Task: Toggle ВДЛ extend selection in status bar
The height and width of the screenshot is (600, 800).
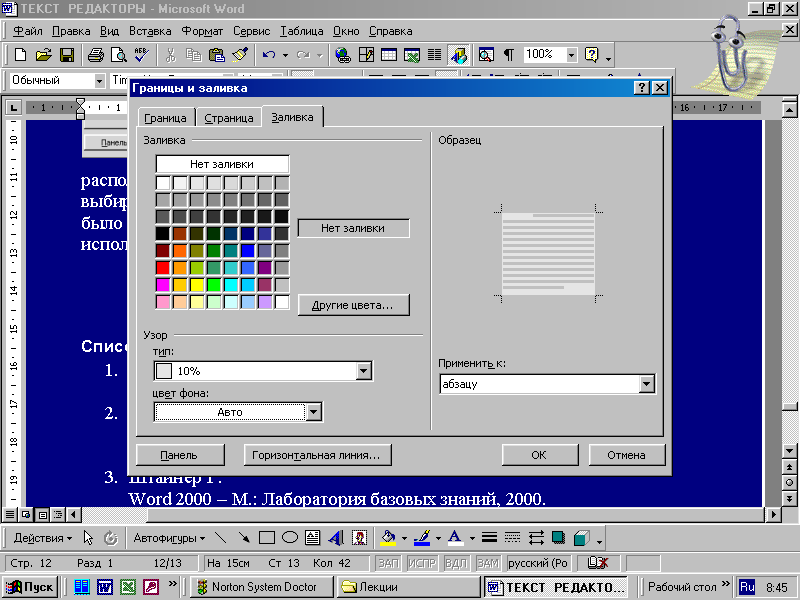Action: point(456,563)
